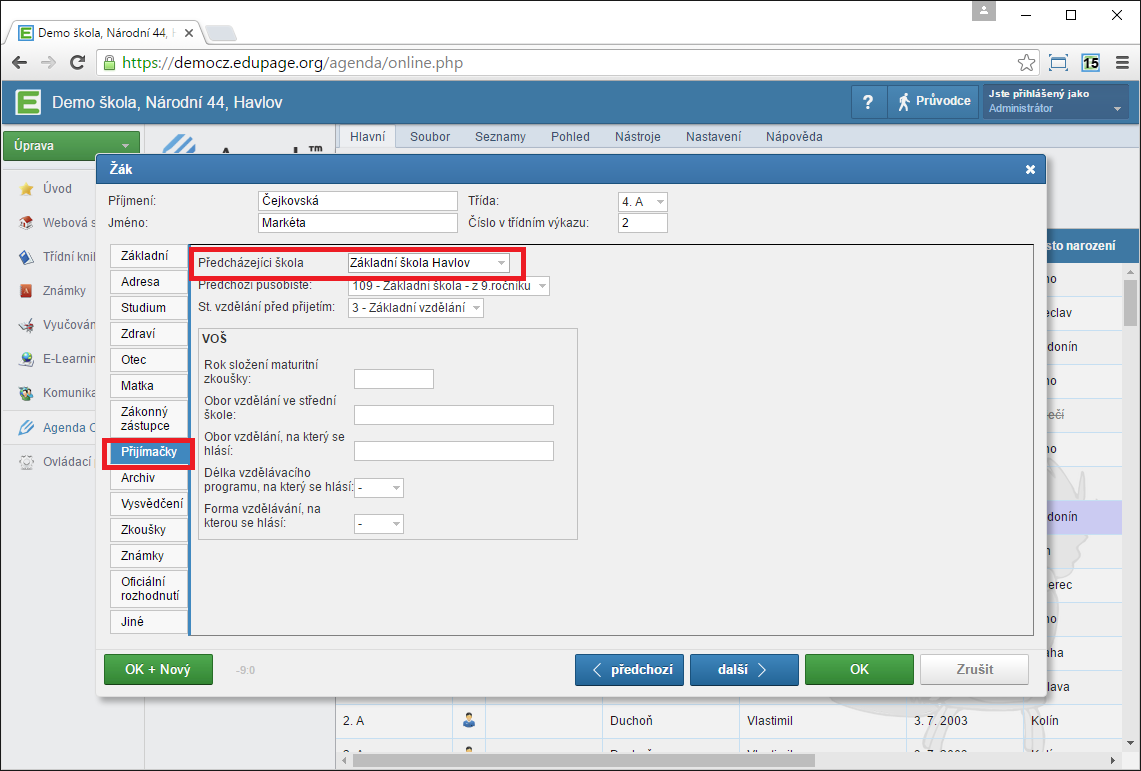Click the Průvodce walking-person button
This screenshot has width=1141, height=771.
tap(932, 101)
